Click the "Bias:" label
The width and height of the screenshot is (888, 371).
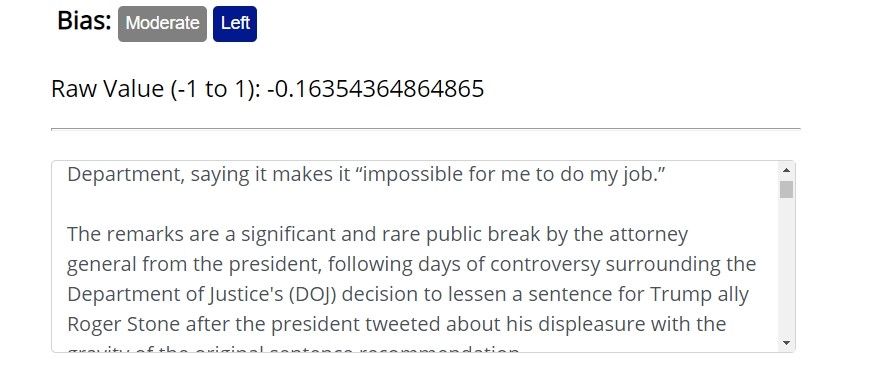click(84, 21)
